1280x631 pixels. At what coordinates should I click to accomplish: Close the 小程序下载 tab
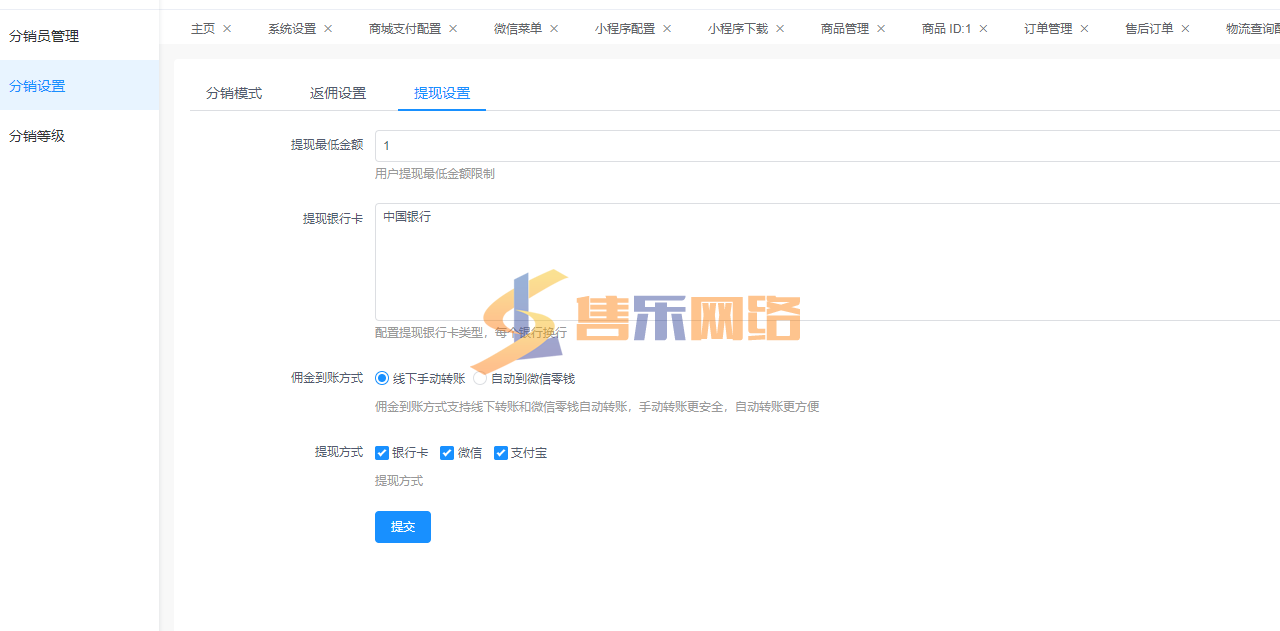[x=780, y=29]
